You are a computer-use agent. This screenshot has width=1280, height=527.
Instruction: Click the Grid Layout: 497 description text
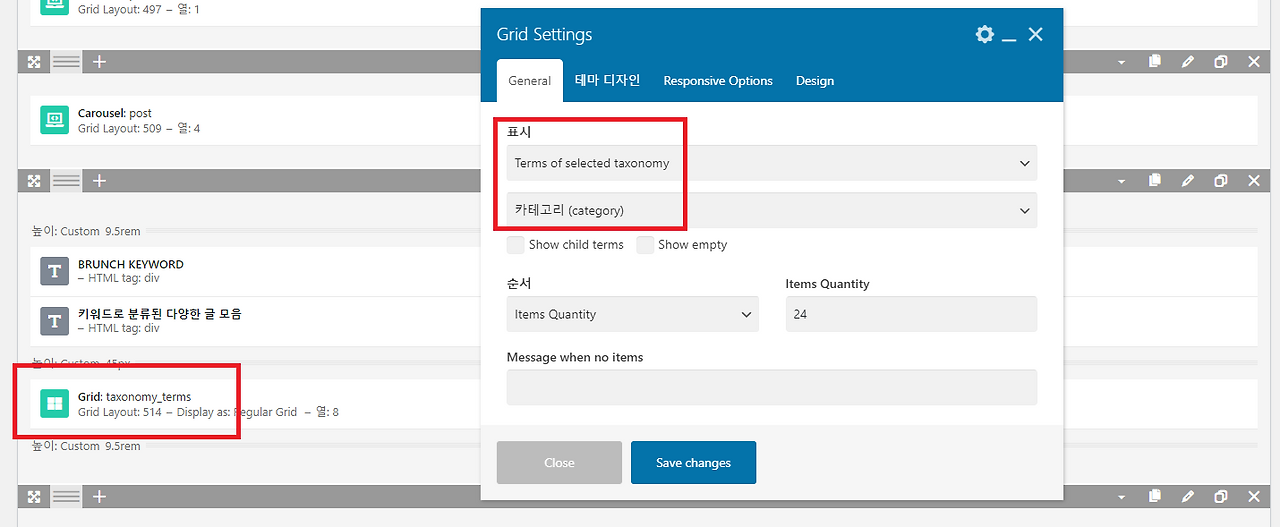119,9
